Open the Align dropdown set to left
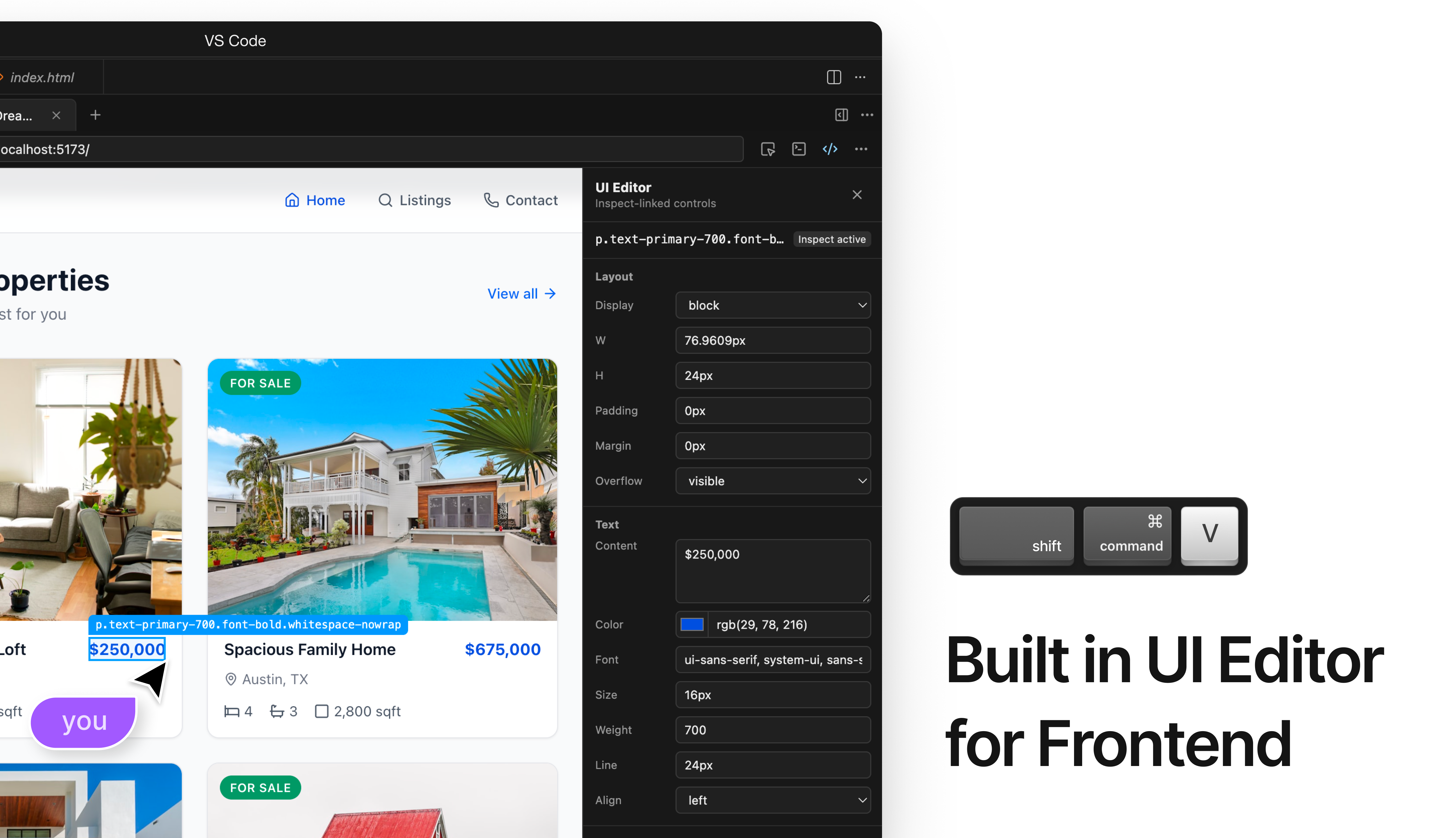Viewport: 1456px width, 838px height. coord(773,800)
